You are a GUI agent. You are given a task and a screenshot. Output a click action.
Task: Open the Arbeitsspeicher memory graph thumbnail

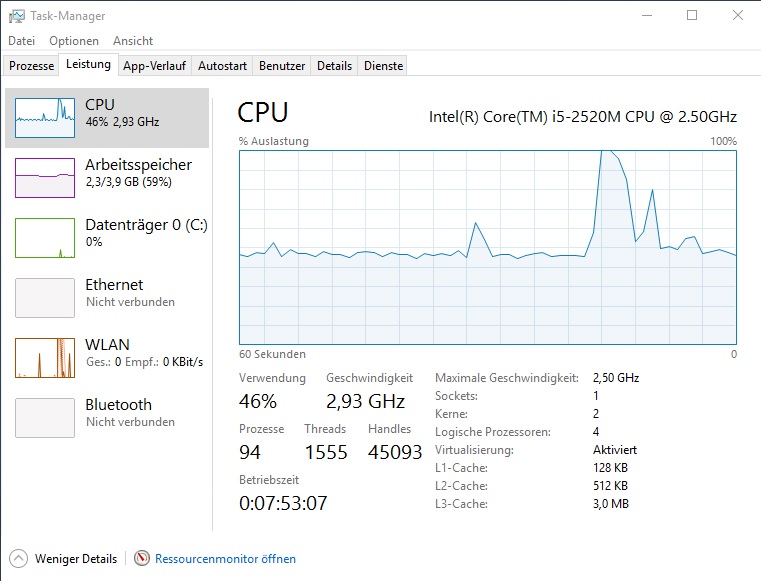[45, 178]
